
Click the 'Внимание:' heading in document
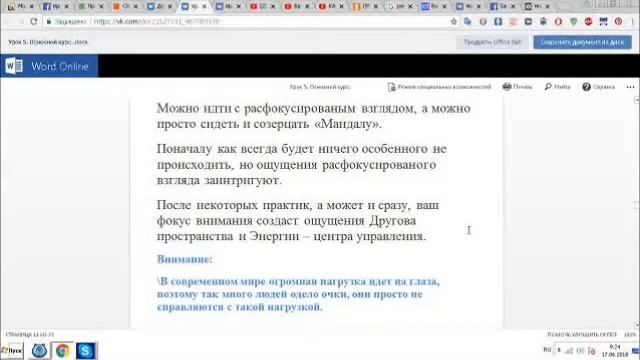pos(184,259)
